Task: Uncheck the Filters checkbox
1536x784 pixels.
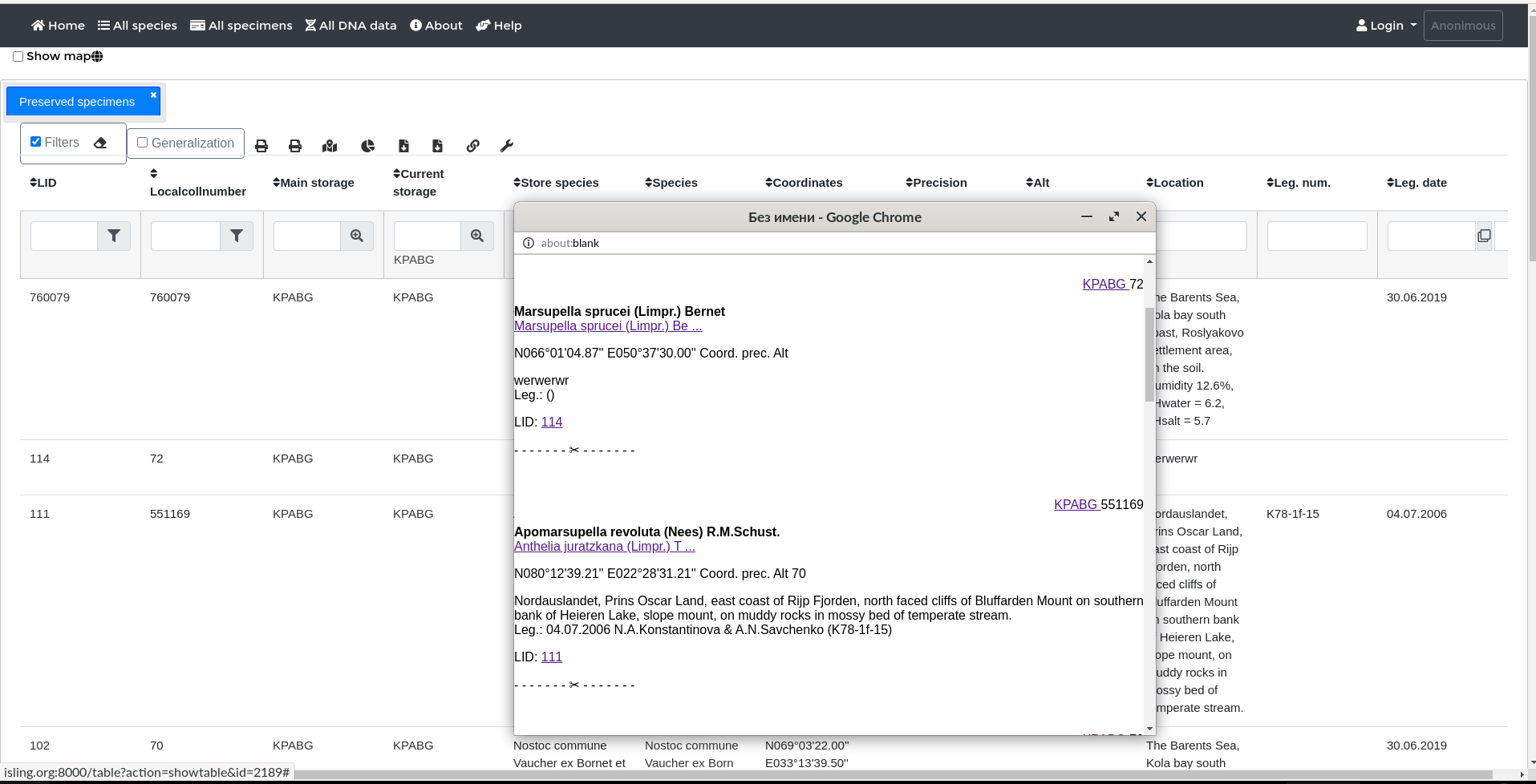Action: (x=35, y=142)
